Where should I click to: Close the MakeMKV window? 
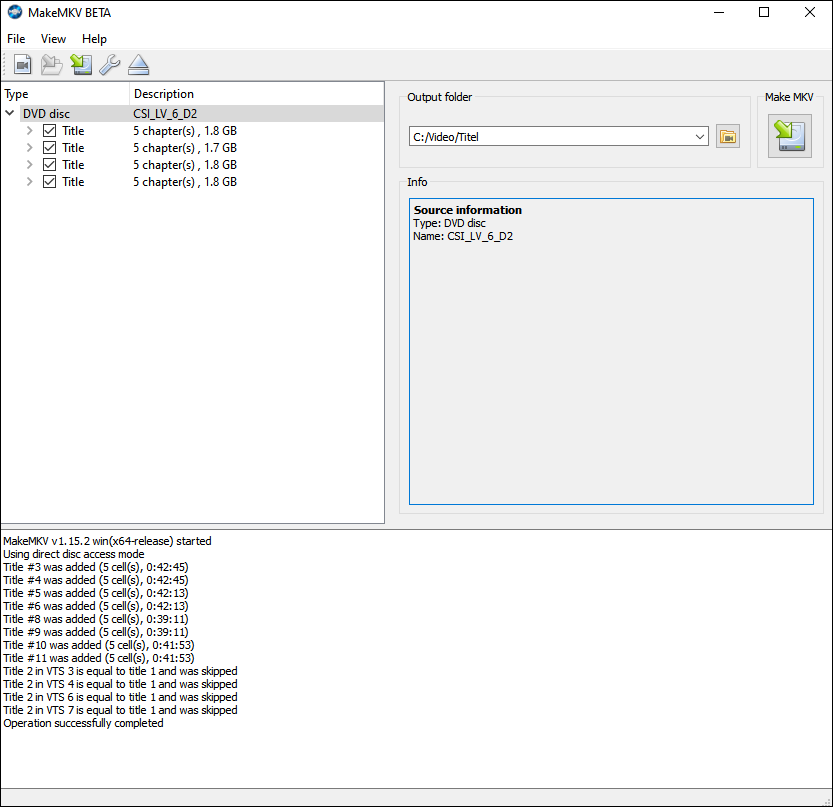pyautogui.click(x=810, y=12)
